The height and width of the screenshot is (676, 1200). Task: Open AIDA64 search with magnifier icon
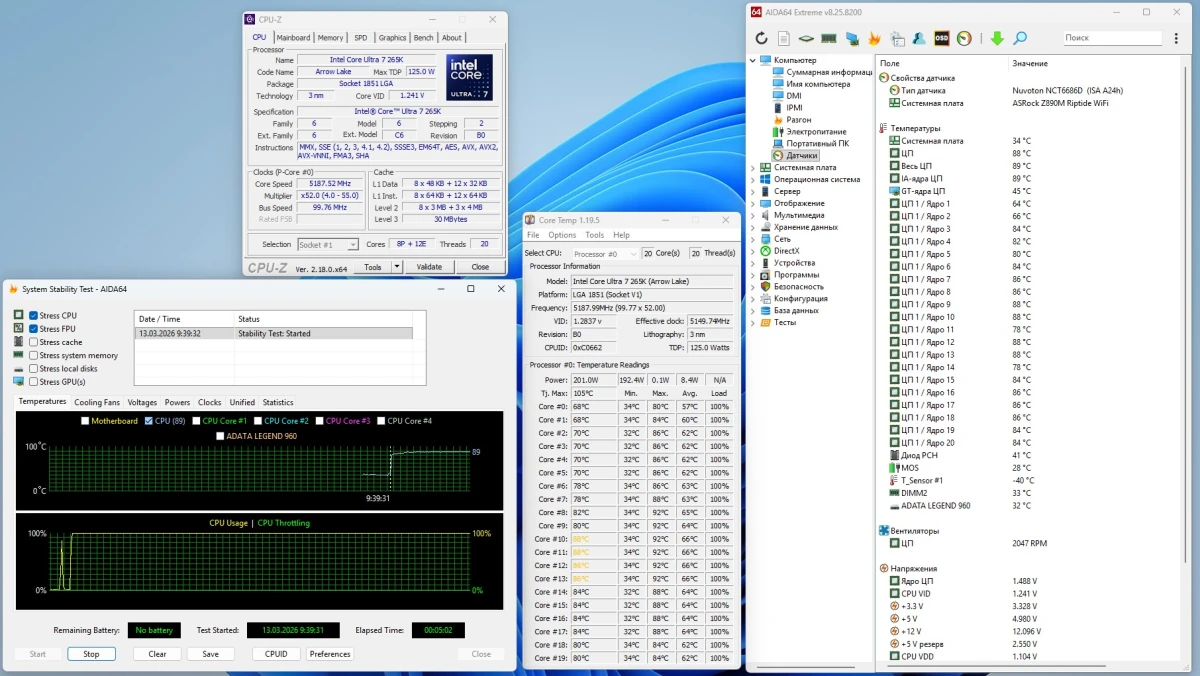point(1020,37)
